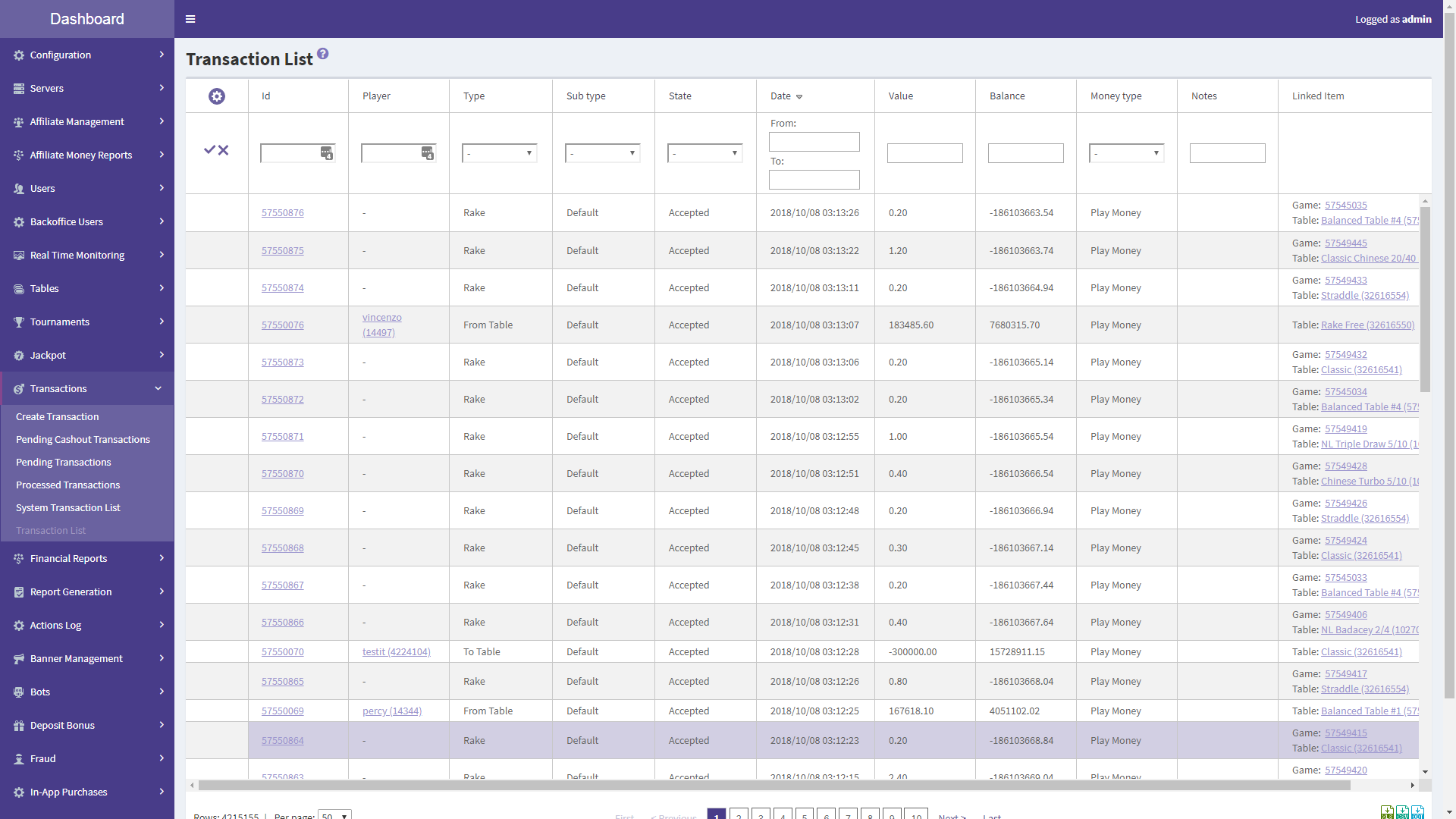Click the Logged as admin label
Image resolution: width=1456 pixels, height=819 pixels.
coord(1393,19)
